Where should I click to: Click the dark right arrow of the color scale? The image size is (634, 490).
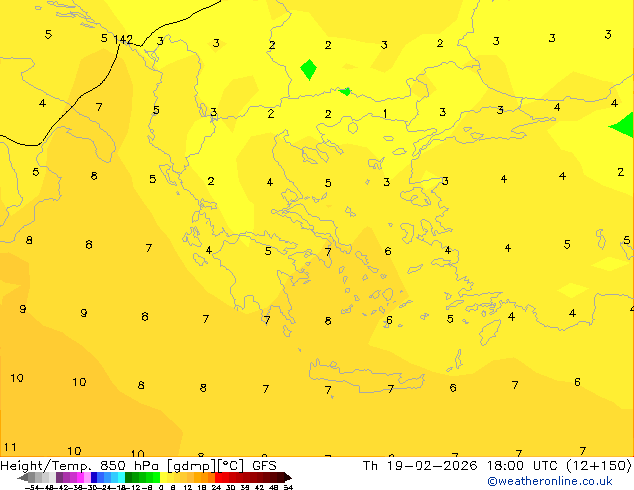pos(288,478)
